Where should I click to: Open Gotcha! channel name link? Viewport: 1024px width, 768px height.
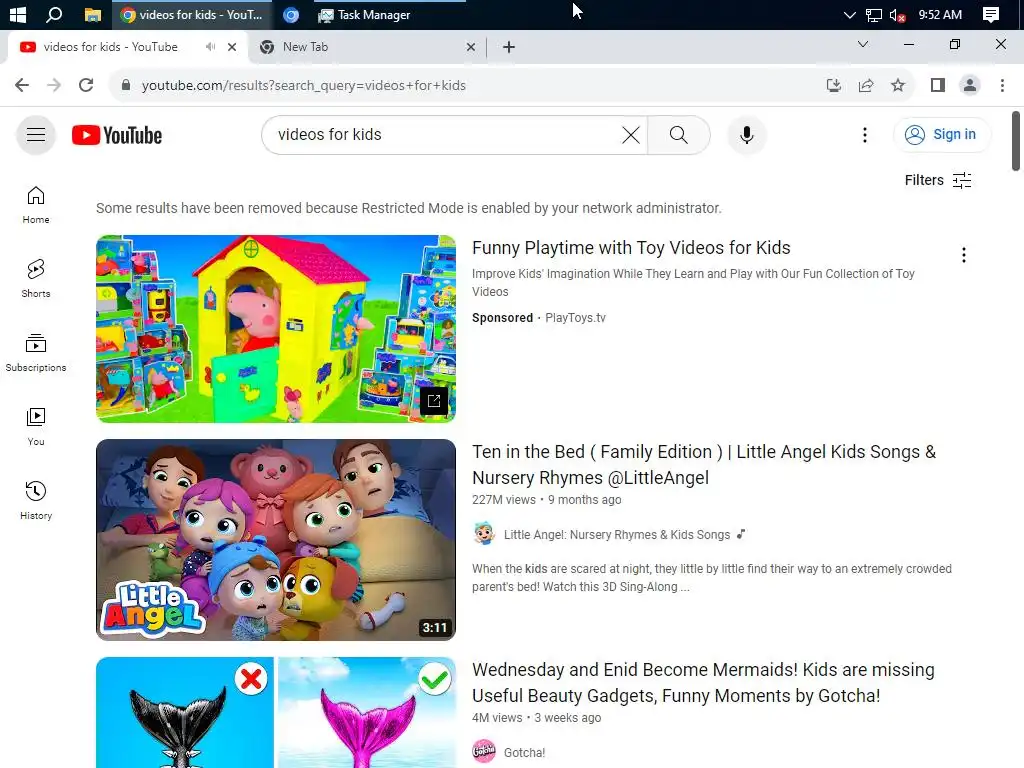[524, 752]
